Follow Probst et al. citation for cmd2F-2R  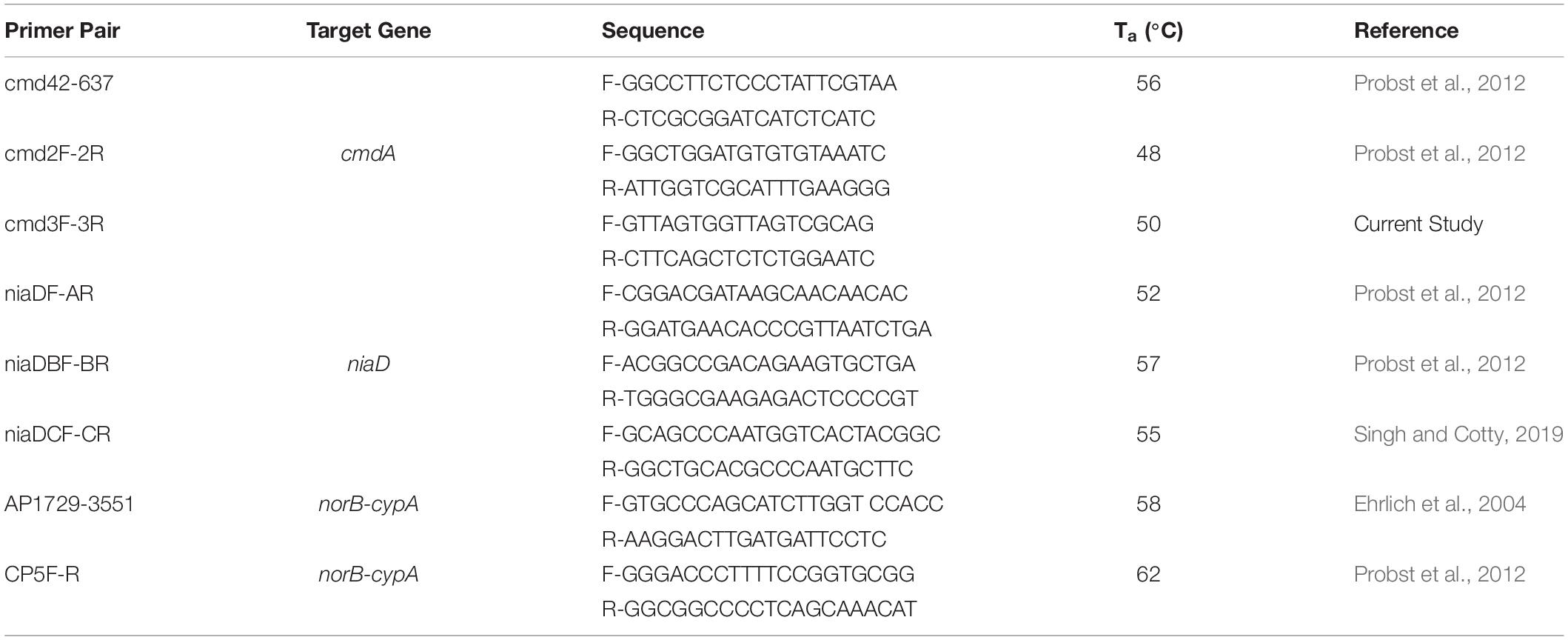tap(1439, 153)
